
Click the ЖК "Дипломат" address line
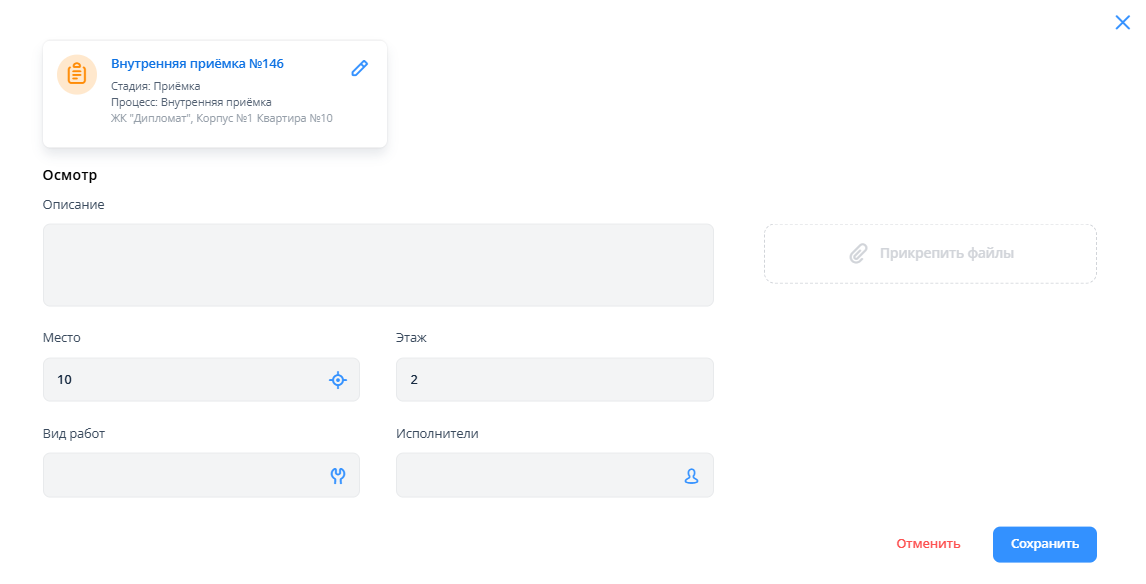click(221, 118)
